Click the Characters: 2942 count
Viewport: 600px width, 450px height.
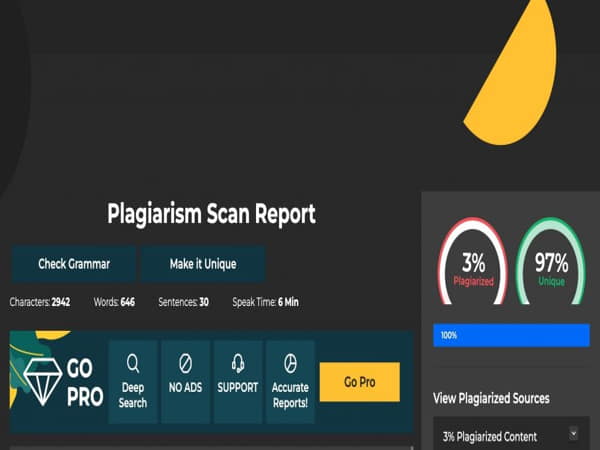tap(40, 302)
